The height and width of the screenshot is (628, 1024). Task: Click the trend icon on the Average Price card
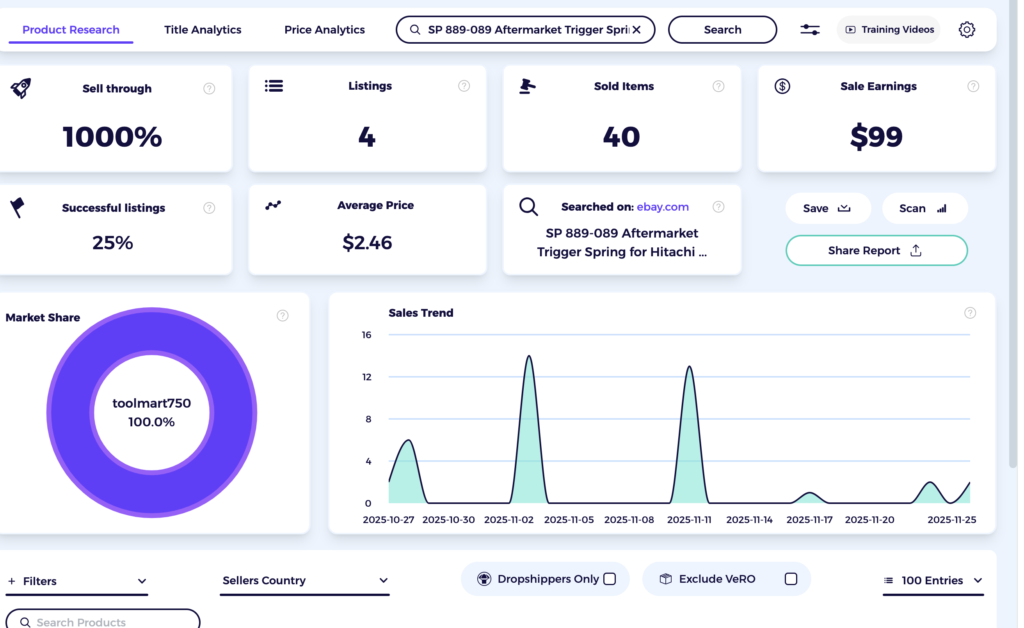[x=275, y=207]
